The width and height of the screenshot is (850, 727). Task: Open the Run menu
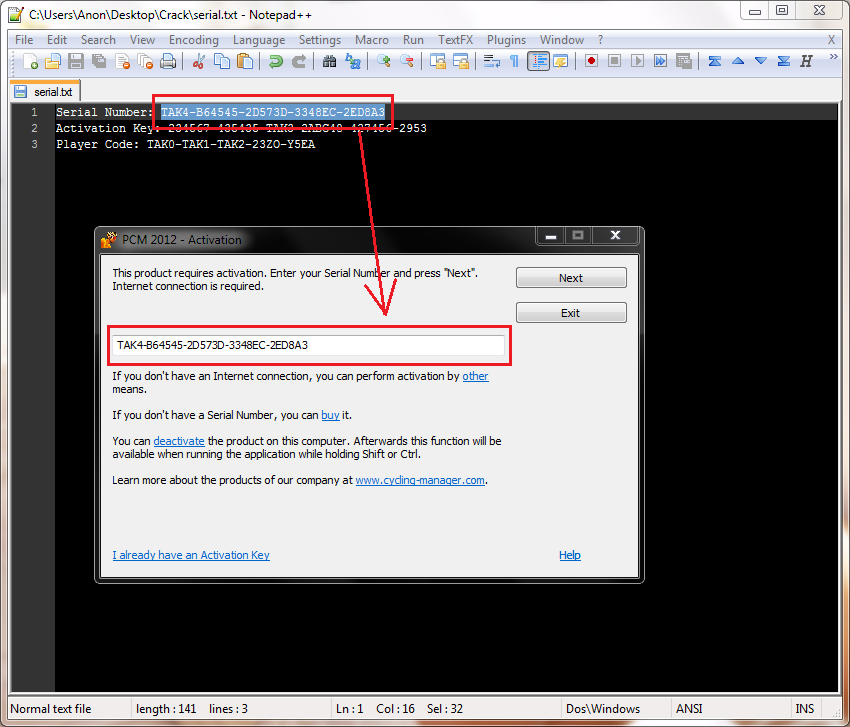(413, 40)
